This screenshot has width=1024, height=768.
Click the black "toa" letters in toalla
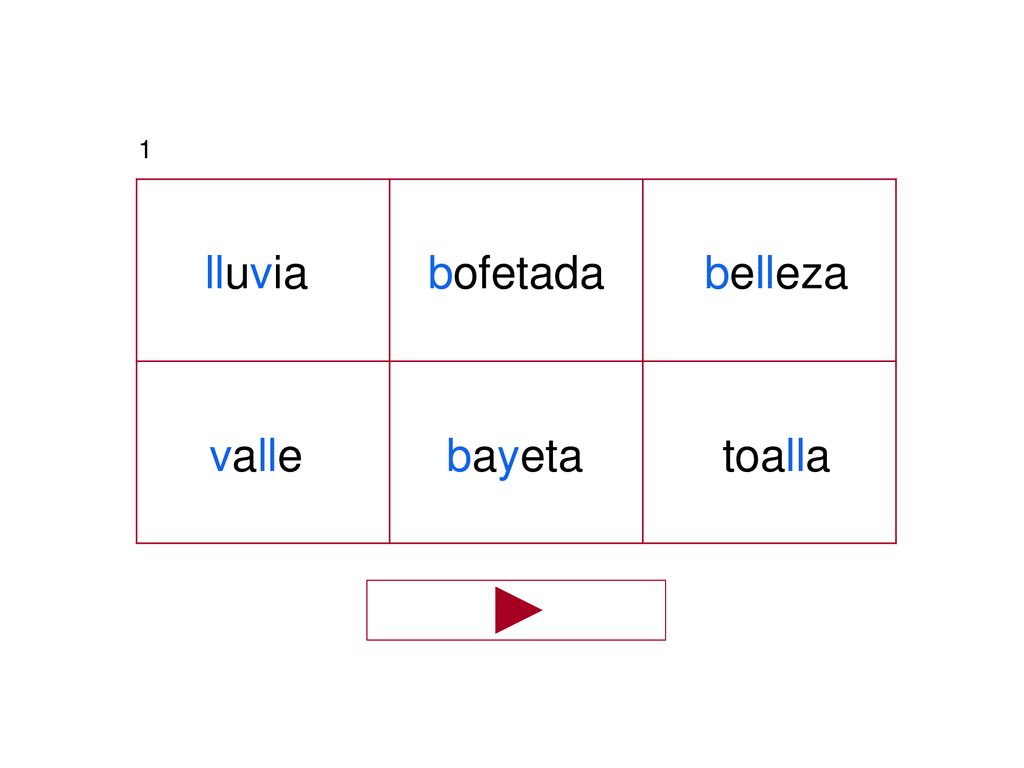[754, 456]
